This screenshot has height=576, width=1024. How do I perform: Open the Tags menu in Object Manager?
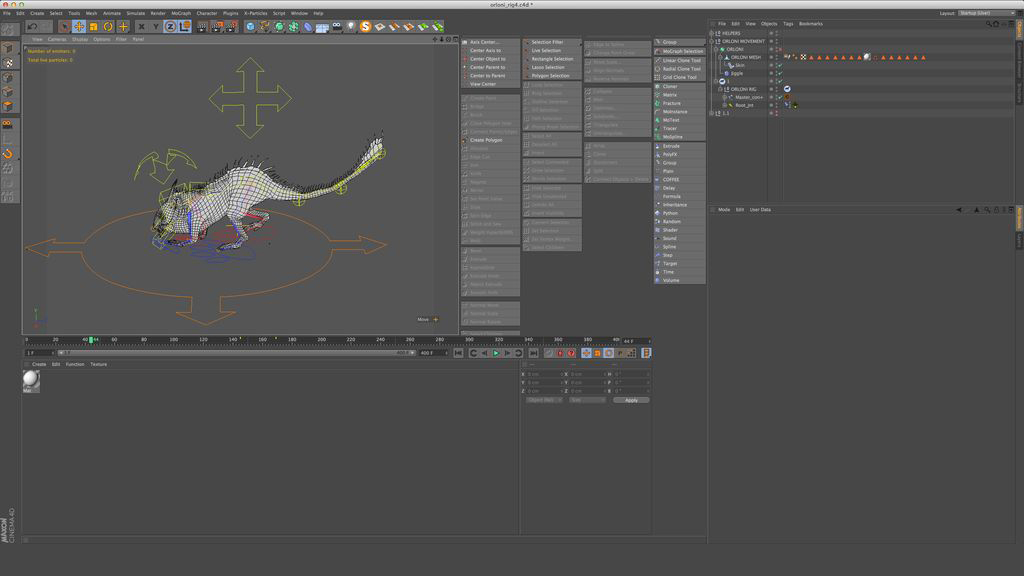point(788,23)
